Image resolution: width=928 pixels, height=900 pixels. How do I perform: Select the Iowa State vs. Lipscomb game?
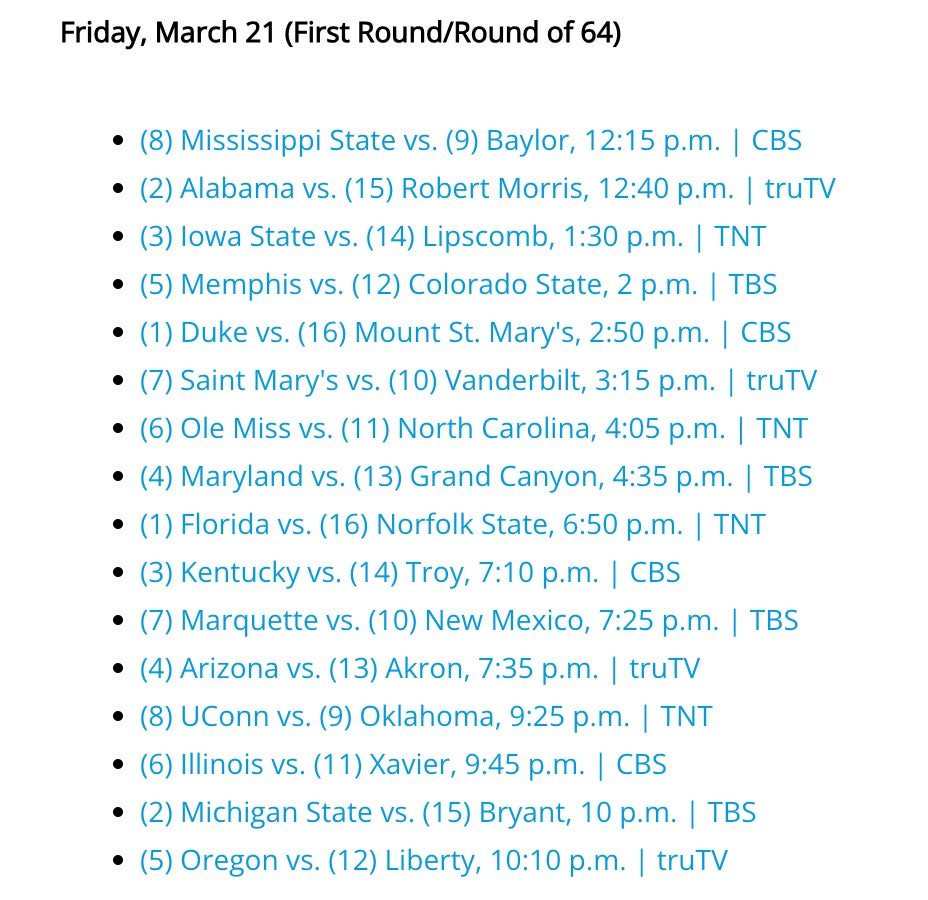pyautogui.click(x=452, y=237)
